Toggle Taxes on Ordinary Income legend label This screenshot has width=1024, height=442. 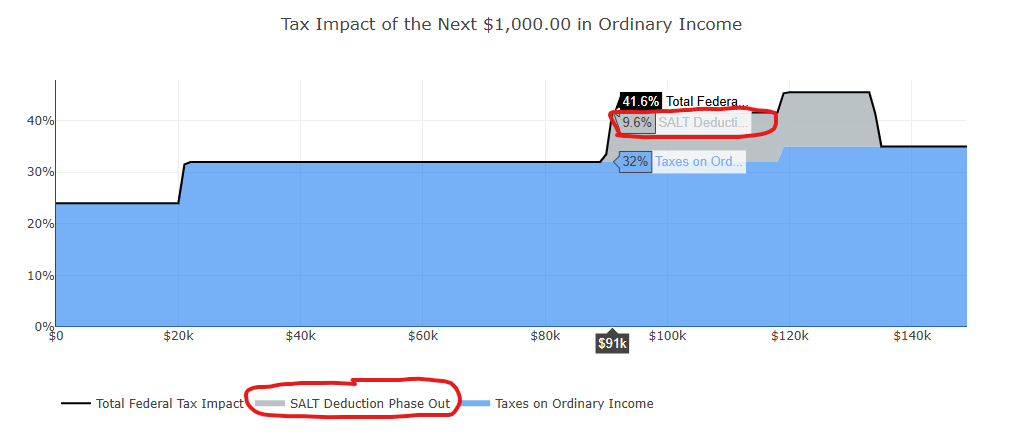point(574,403)
